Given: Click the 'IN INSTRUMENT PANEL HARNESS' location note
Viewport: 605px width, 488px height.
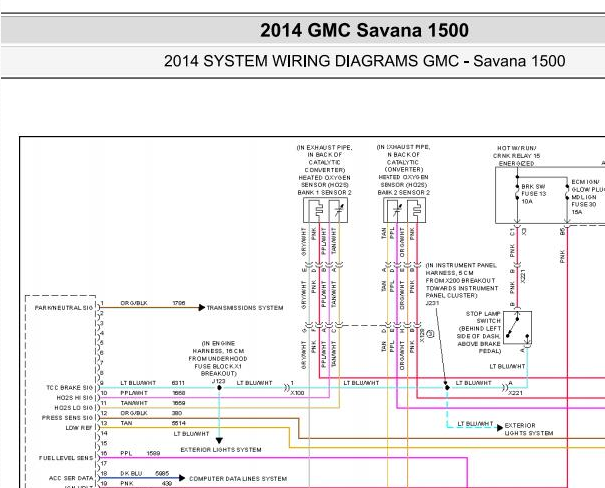Looking at the screenshot, I should (x=462, y=280).
